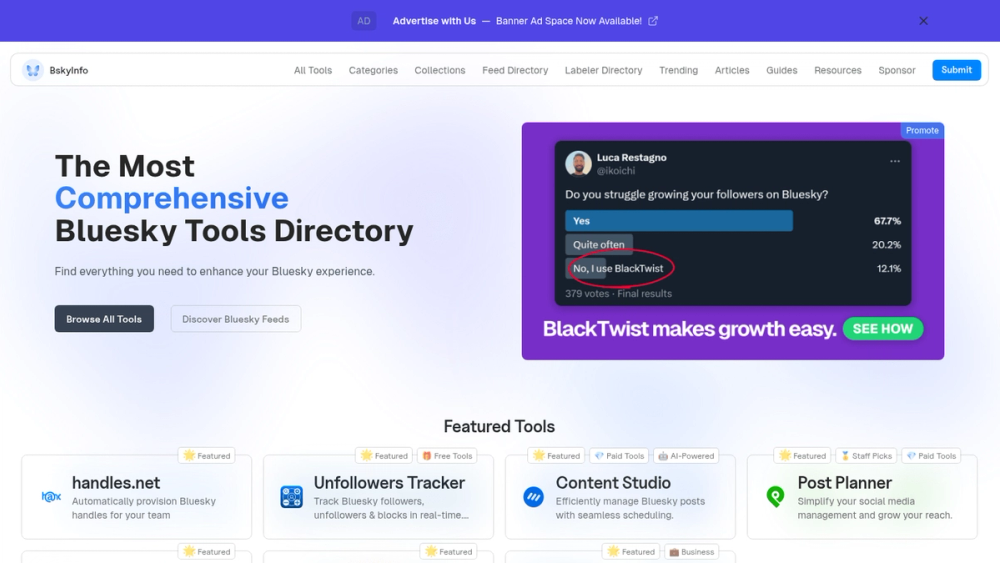This screenshot has height=563, width=1000.
Task: Select the No, I use BlackTwist poll option
Action: pos(618,268)
